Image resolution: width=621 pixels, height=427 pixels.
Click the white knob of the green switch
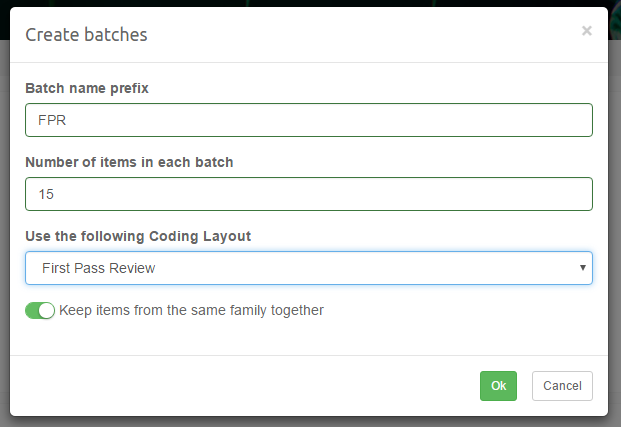46,311
